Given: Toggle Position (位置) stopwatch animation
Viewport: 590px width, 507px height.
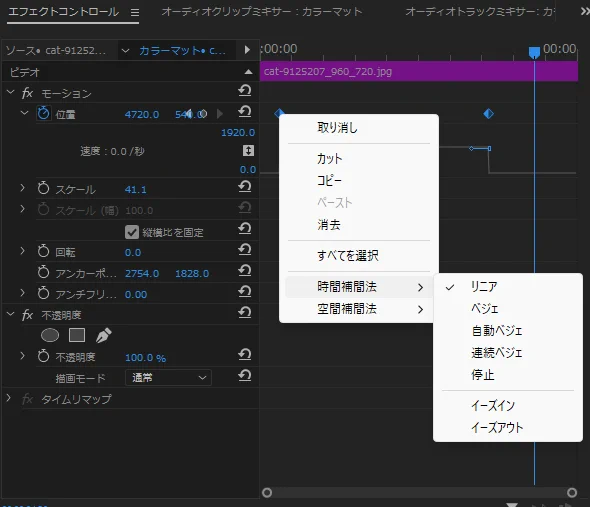Looking at the screenshot, I should coord(43,113).
